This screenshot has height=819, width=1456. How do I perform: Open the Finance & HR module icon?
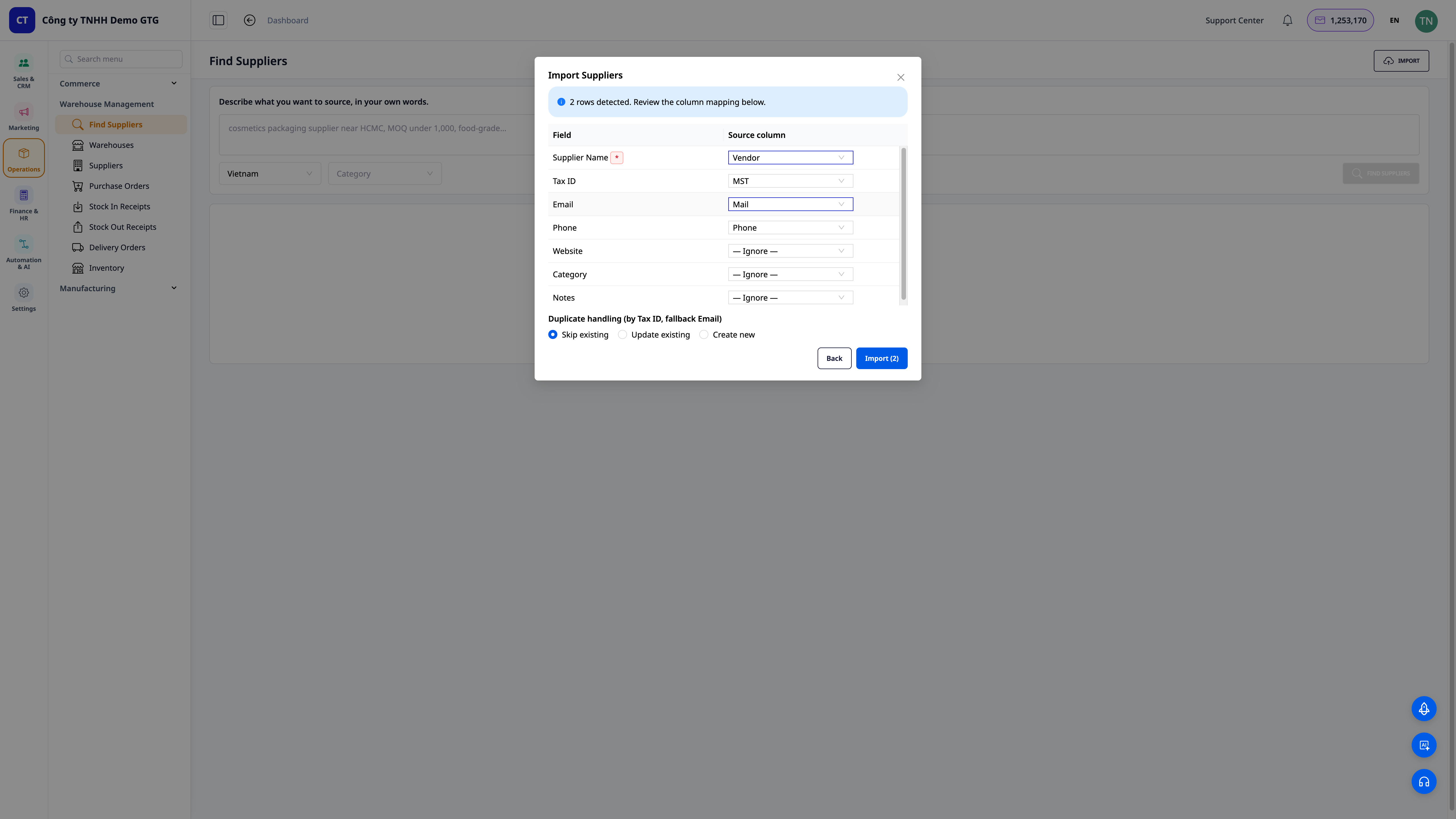pos(24,195)
